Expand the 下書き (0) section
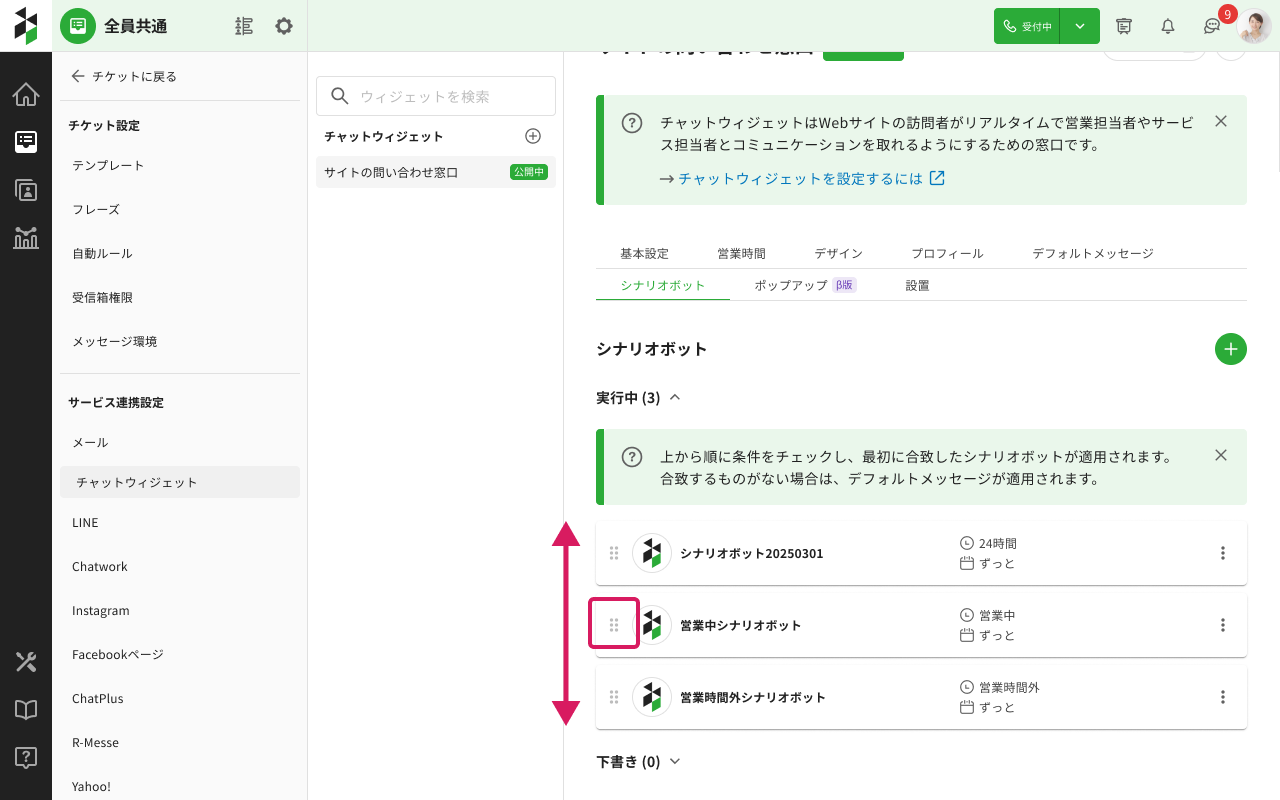Image resolution: width=1280 pixels, height=800 pixels. (674, 762)
